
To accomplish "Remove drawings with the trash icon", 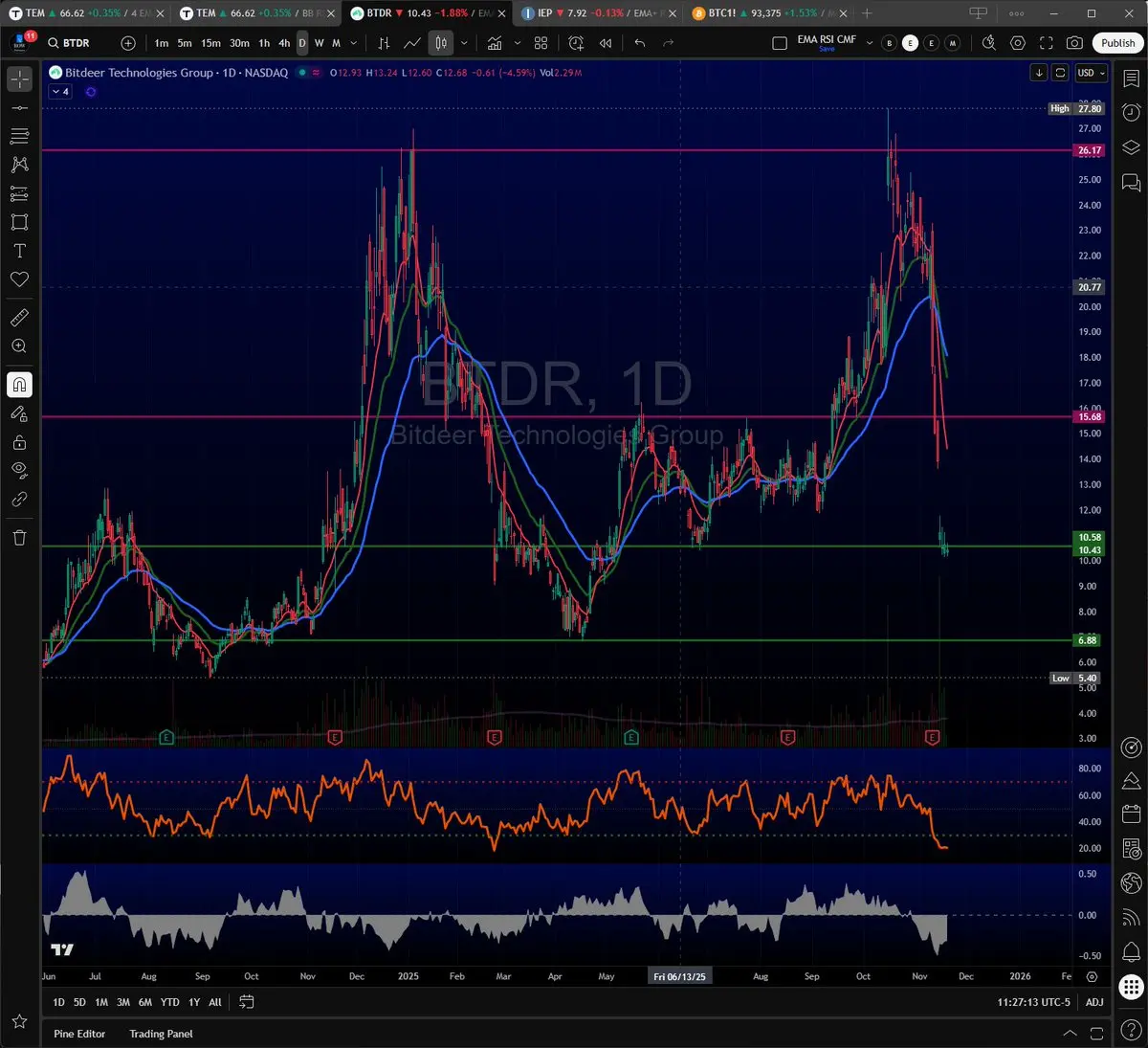I will point(19,537).
